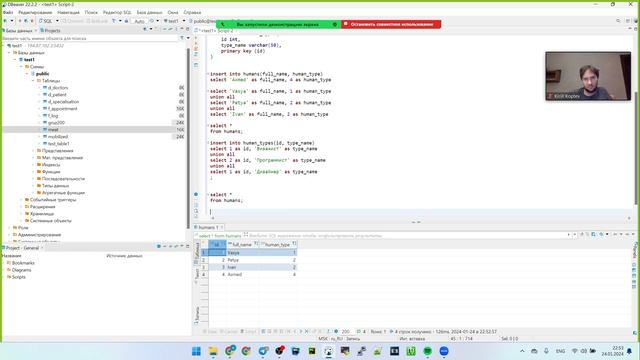Open the Справка menu
This screenshot has width=640, height=360.
click(192, 13)
